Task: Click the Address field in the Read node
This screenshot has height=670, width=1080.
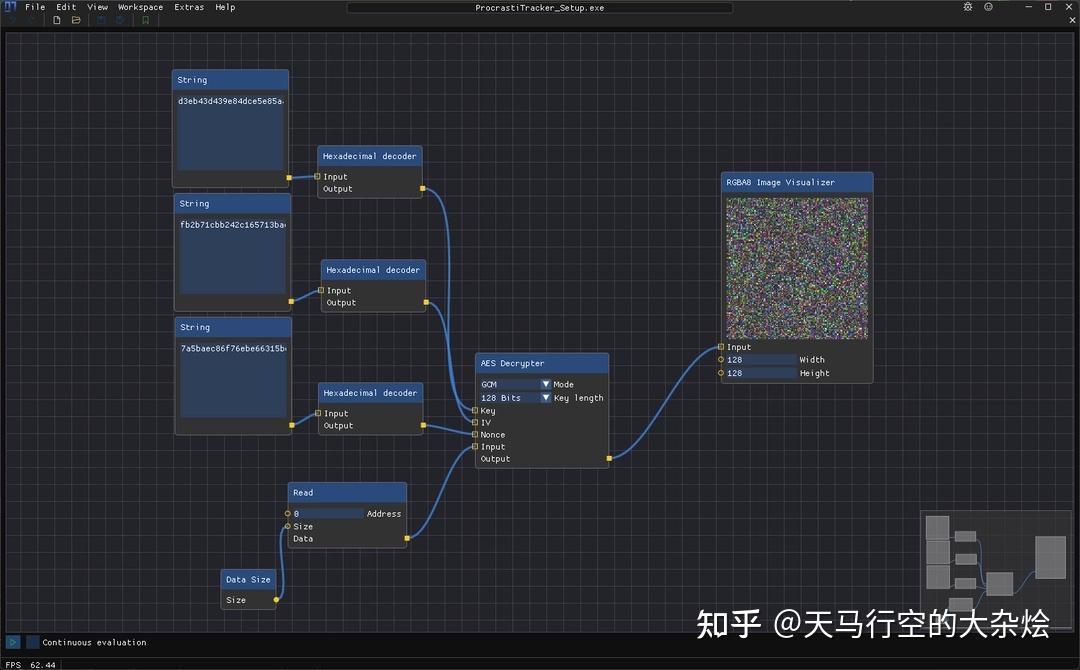Action: [330, 513]
